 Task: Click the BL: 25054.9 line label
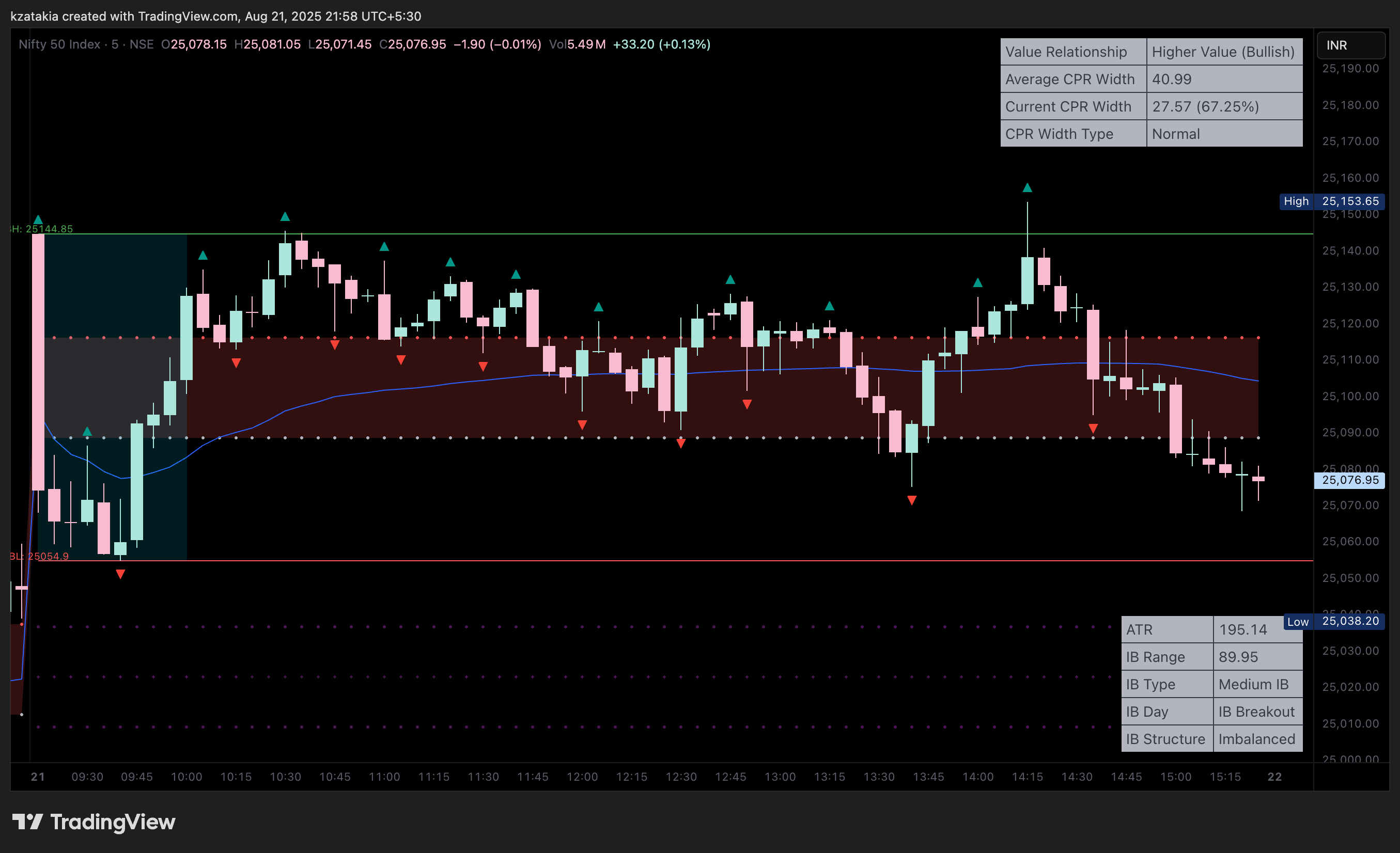[40, 556]
